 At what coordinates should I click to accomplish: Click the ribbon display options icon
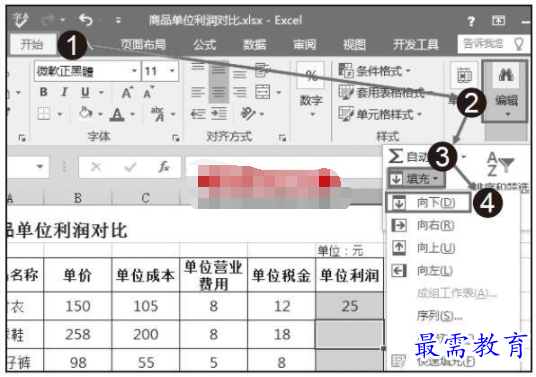click(498, 21)
